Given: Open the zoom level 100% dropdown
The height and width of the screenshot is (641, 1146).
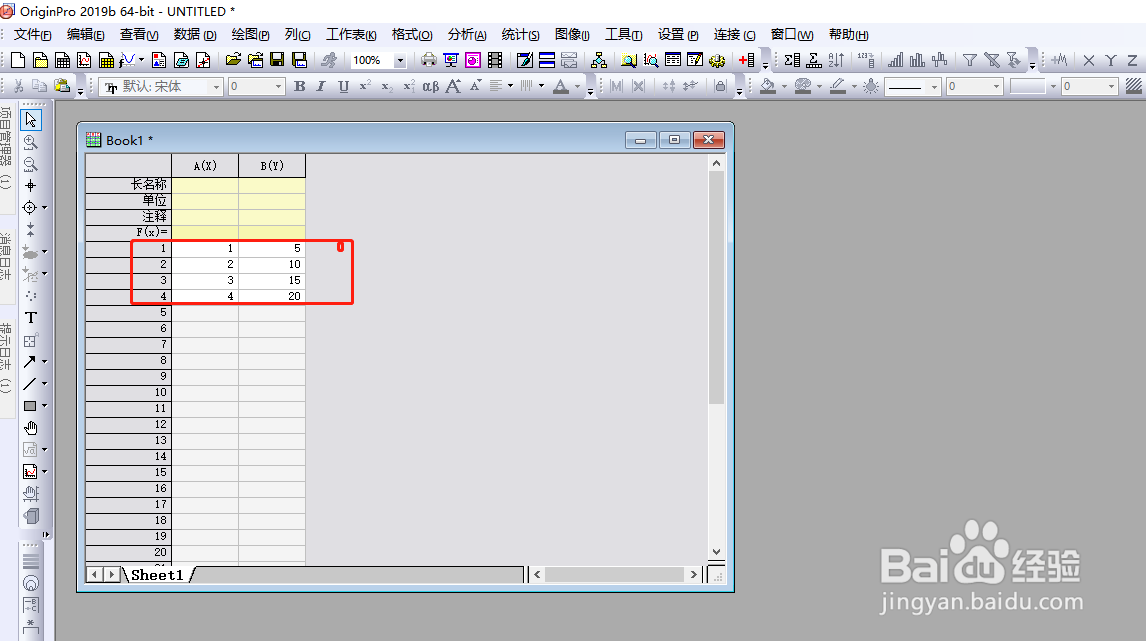Looking at the screenshot, I should [400, 60].
